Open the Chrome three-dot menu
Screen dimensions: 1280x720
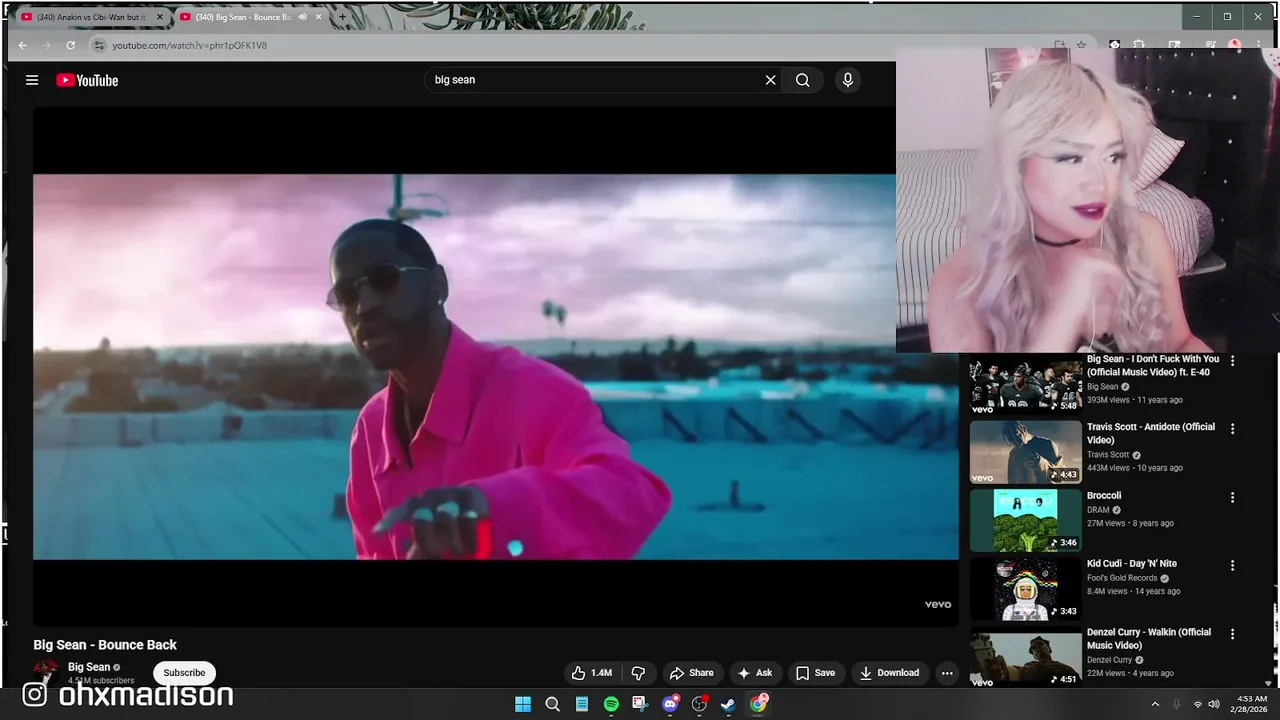point(1259,45)
